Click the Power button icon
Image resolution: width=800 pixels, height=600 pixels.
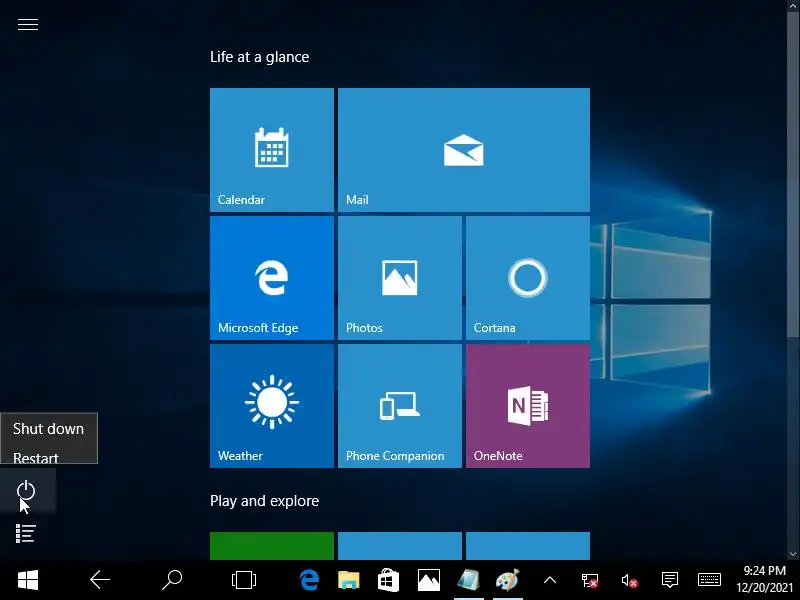click(x=26, y=490)
